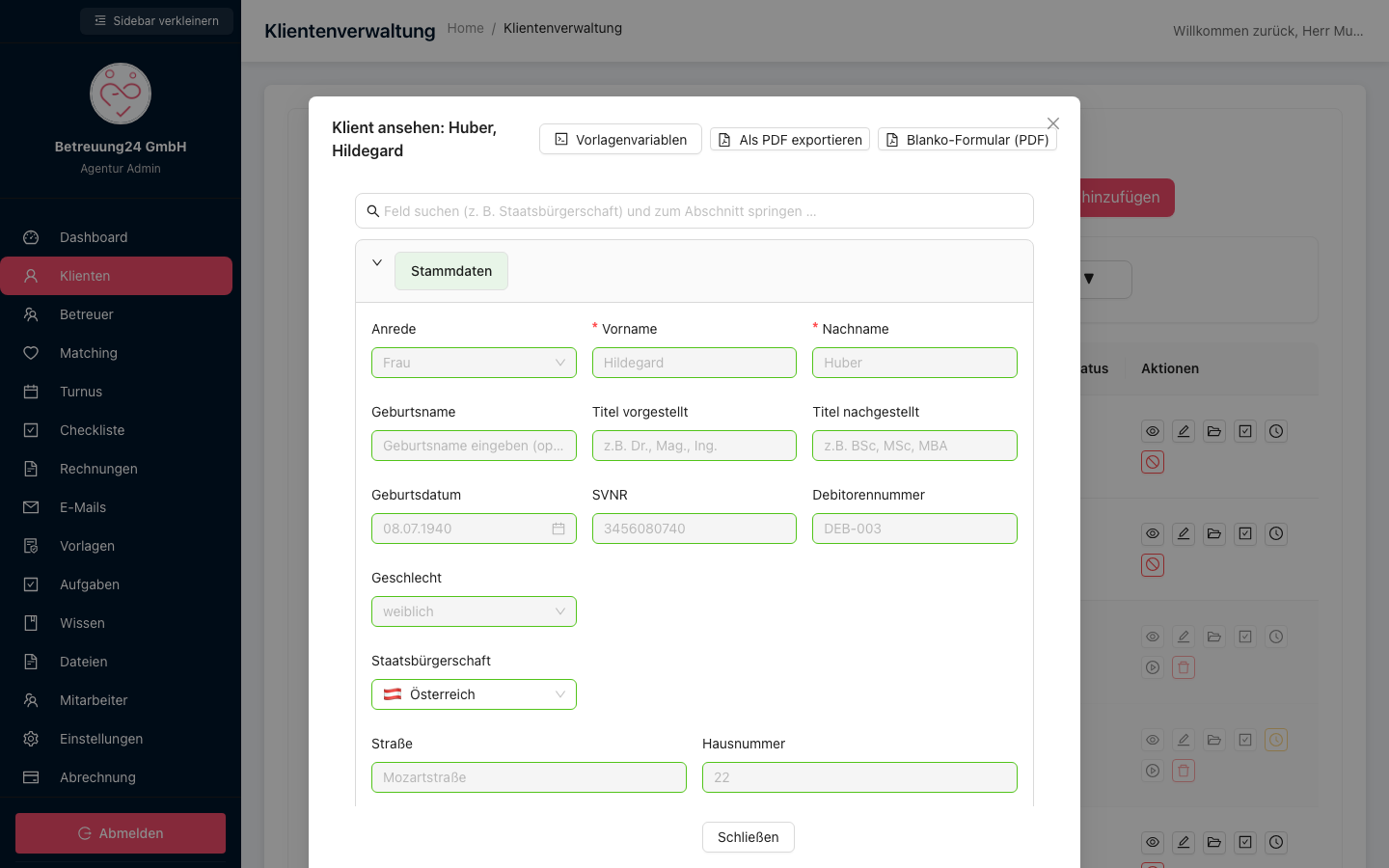Screen dimensions: 1389x868
Task: Open the Geschlecht dropdown showing weiblich
Action: tap(474, 611)
